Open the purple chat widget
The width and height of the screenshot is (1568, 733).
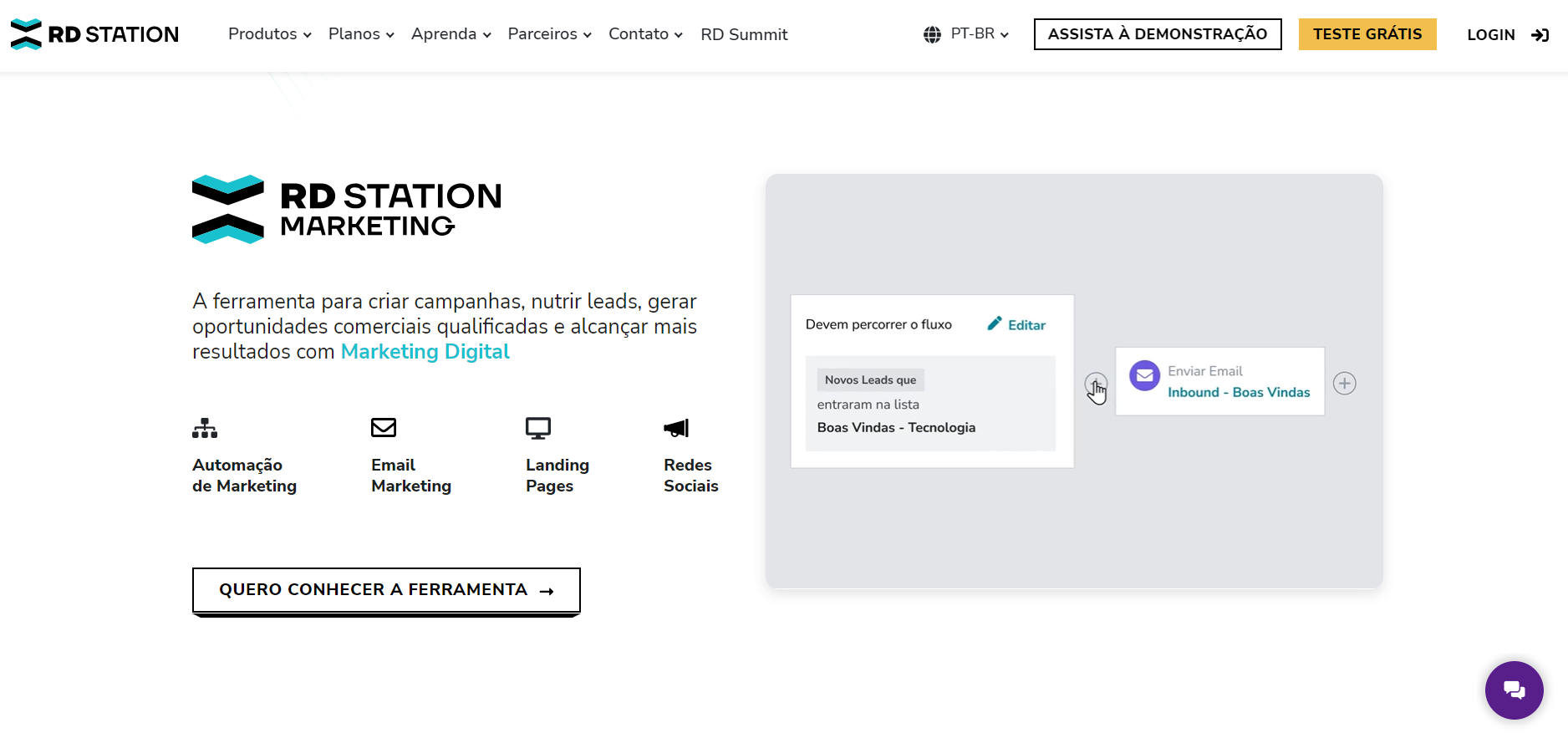tap(1514, 690)
